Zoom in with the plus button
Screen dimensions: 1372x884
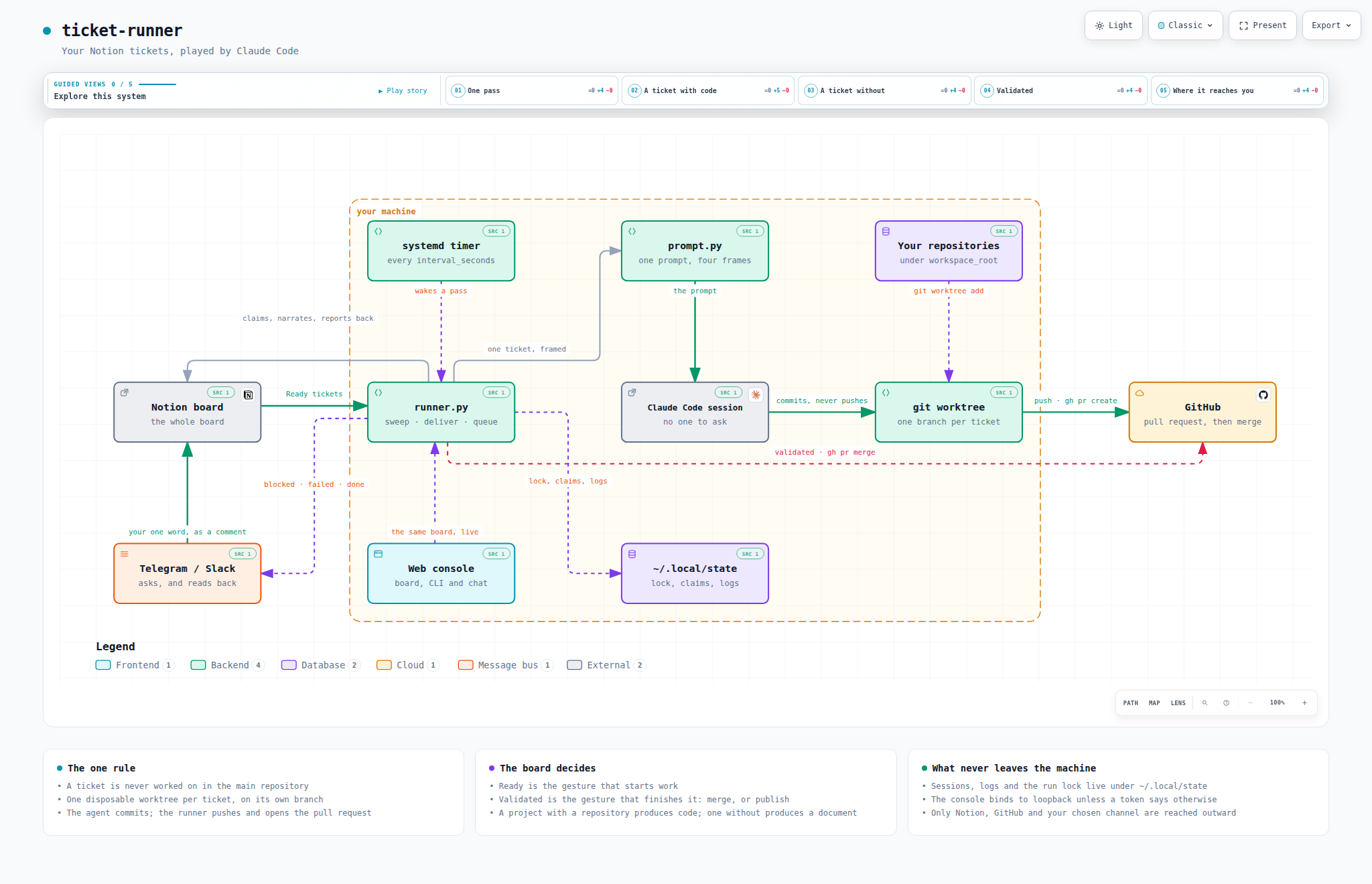[x=1304, y=703]
